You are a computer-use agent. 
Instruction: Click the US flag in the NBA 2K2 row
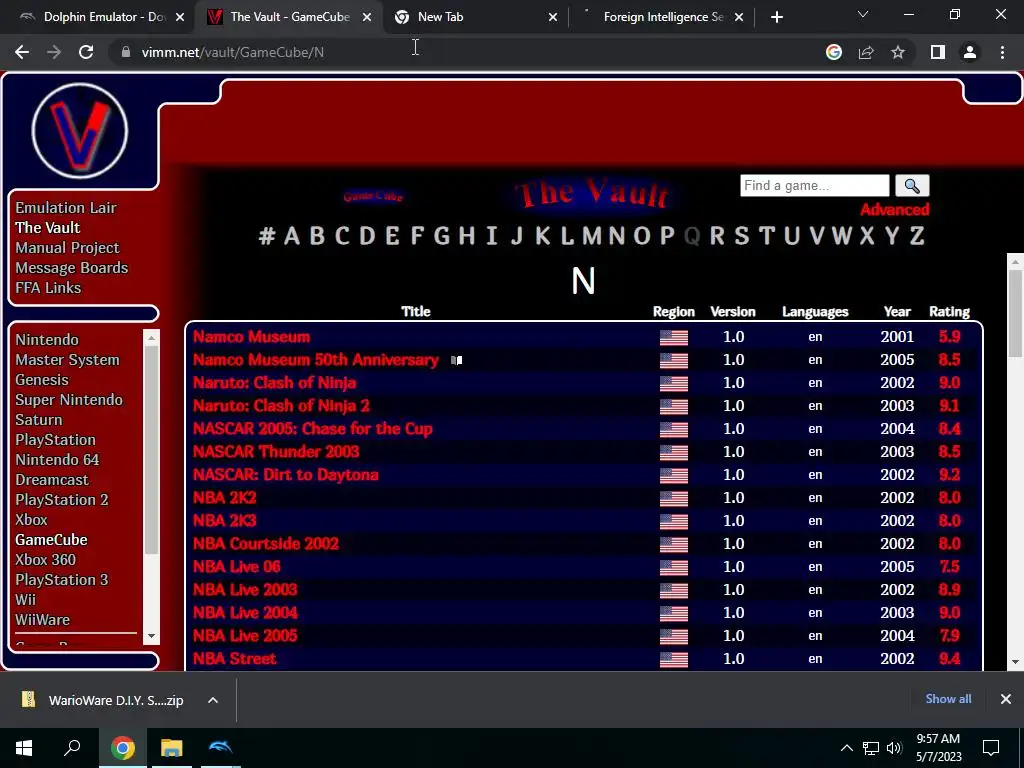tap(673, 499)
